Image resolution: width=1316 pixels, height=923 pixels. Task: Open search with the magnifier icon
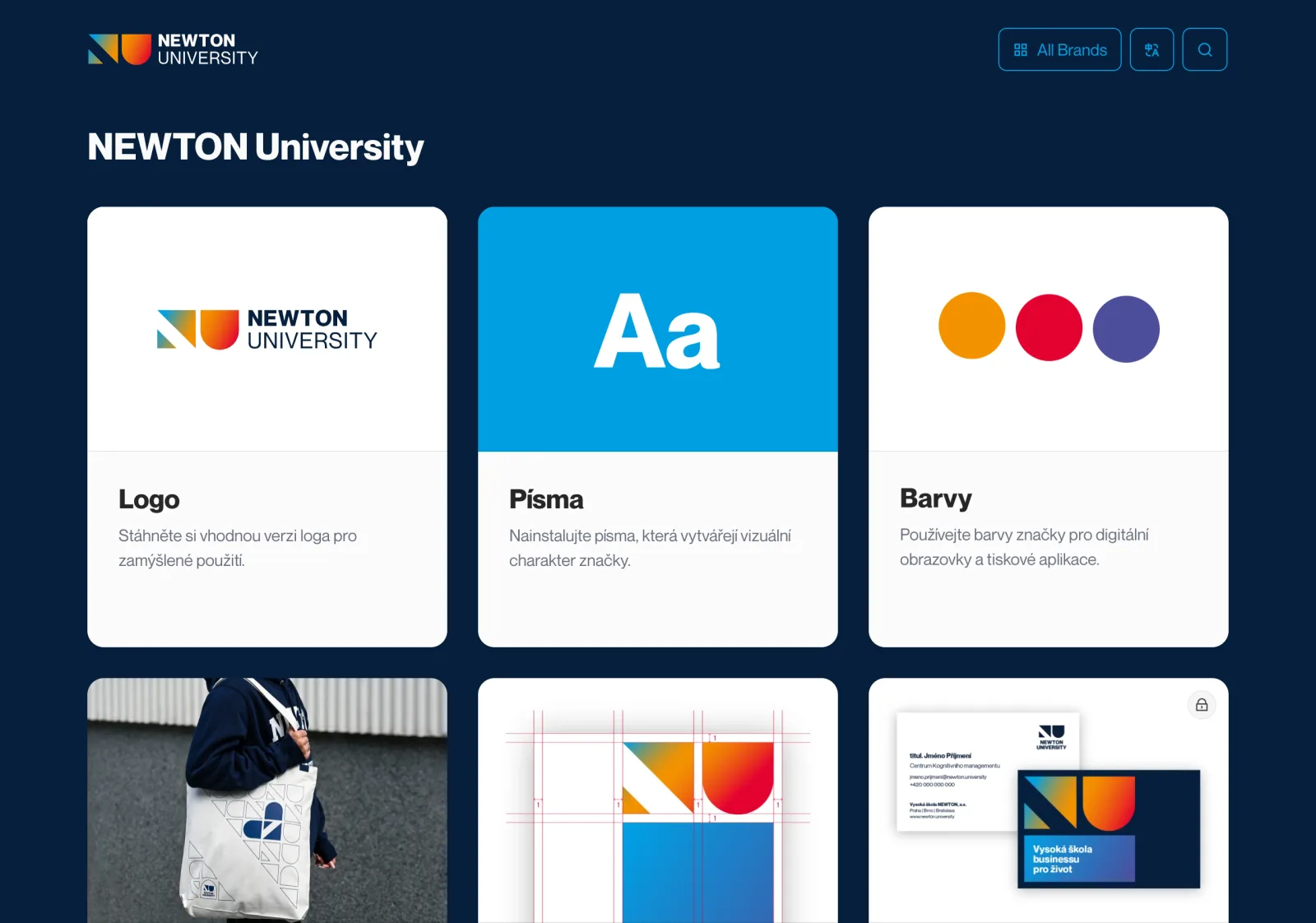pos(1205,49)
